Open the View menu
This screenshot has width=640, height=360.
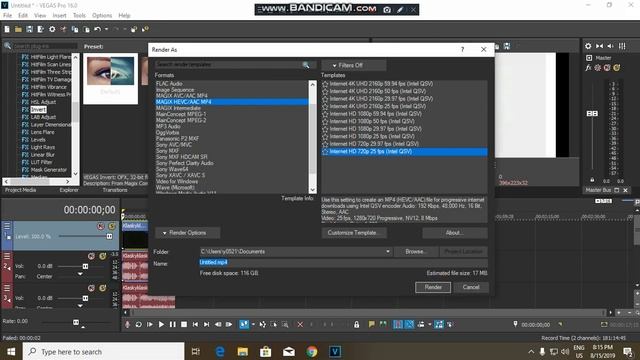click(x=40, y=16)
